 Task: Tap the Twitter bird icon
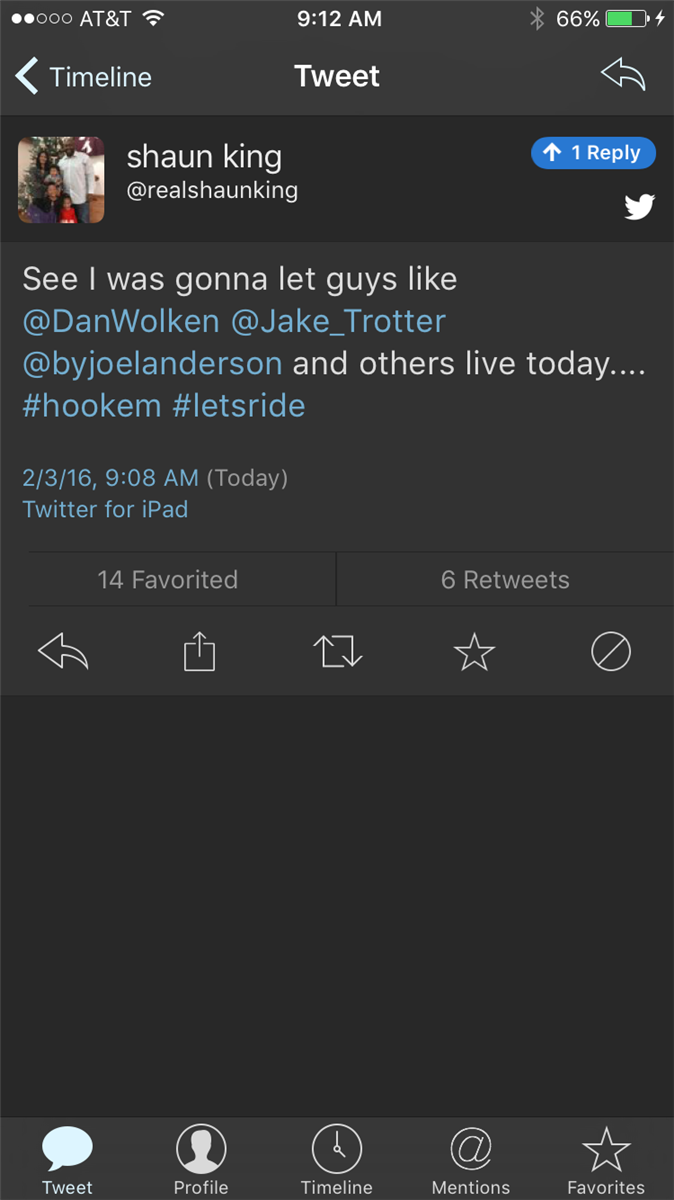(x=639, y=207)
